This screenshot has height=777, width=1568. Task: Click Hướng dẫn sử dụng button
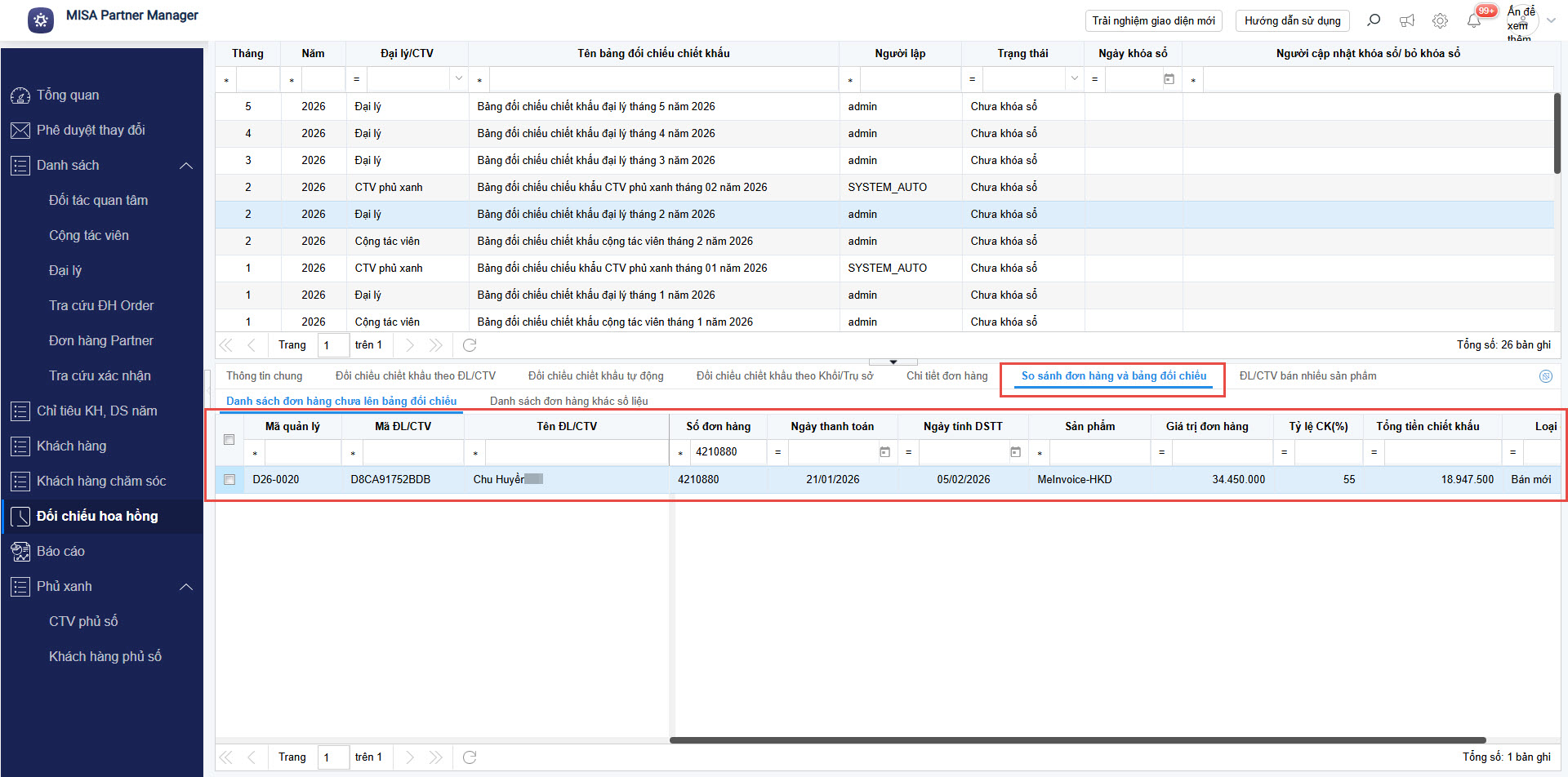pyautogui.click(x=1292, y=21)
